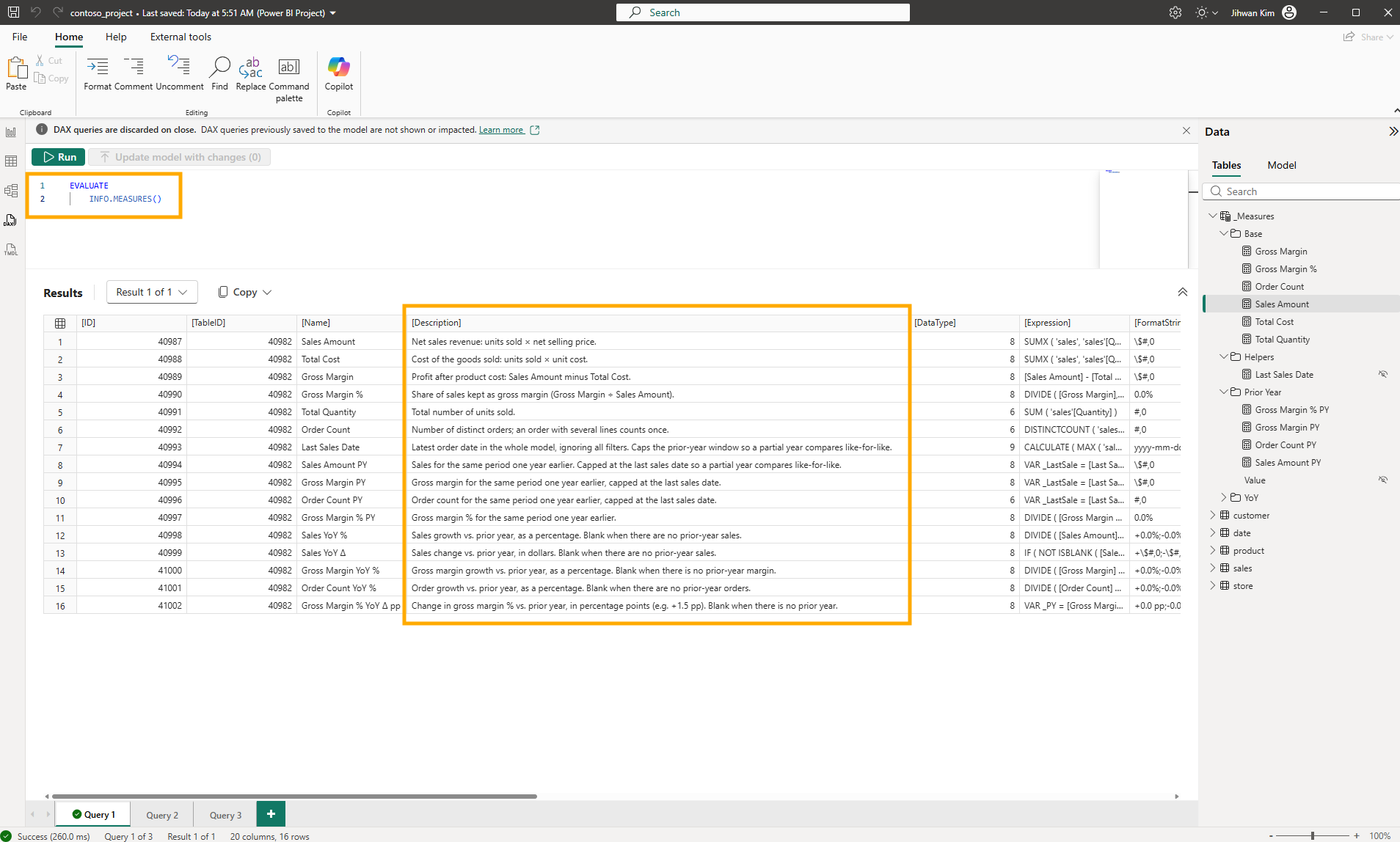Add a new query tab
The image size is (1400, 842).
pyautogui.click(x=271, y=814)
